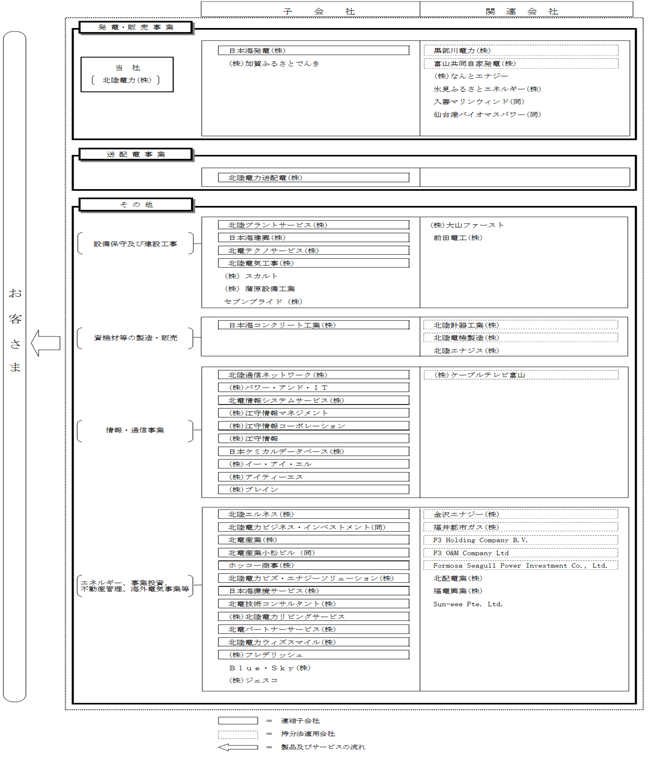
Task: Click 関連会社 column header
Action: pyautogui.click(x=526, y=10)
